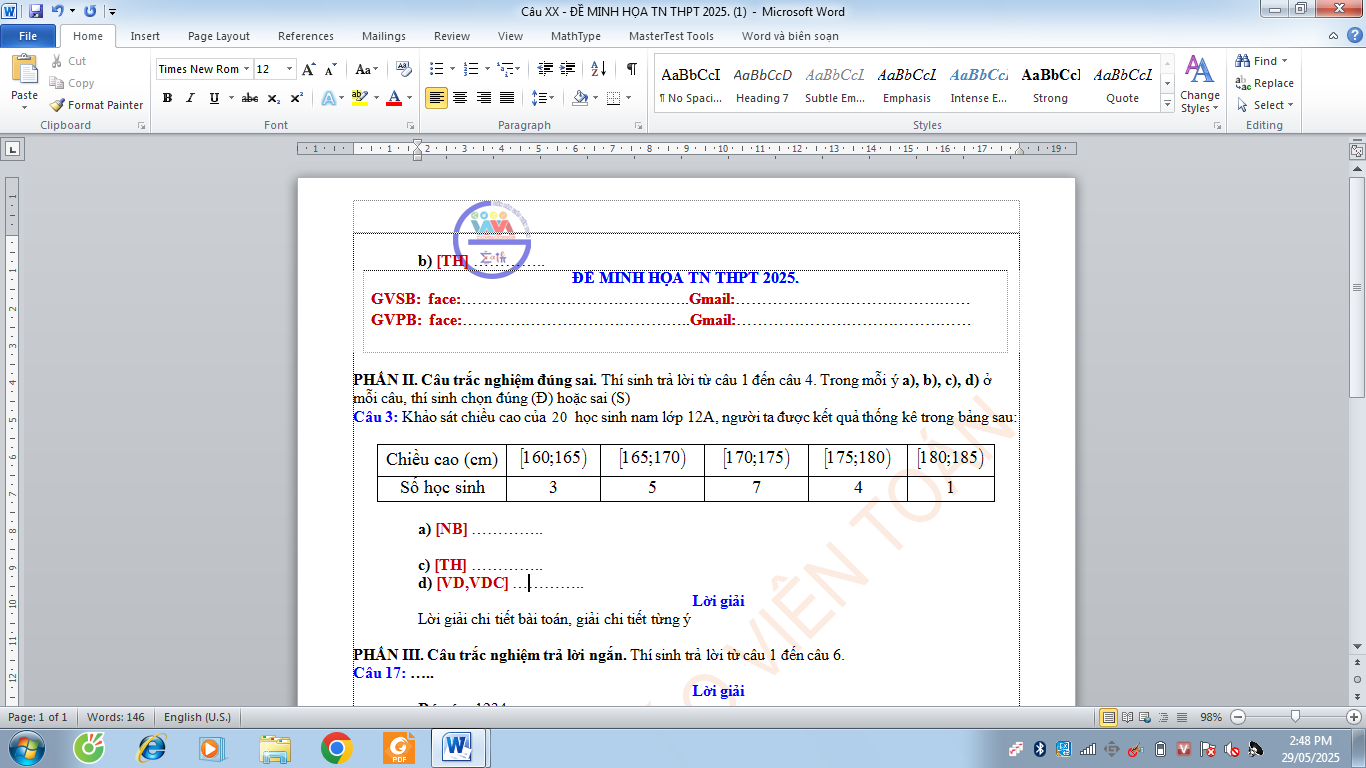The height and width of the screenshot is (768, 1366).
Task: Switch to Print Layout view
Action: (1108, 717)
